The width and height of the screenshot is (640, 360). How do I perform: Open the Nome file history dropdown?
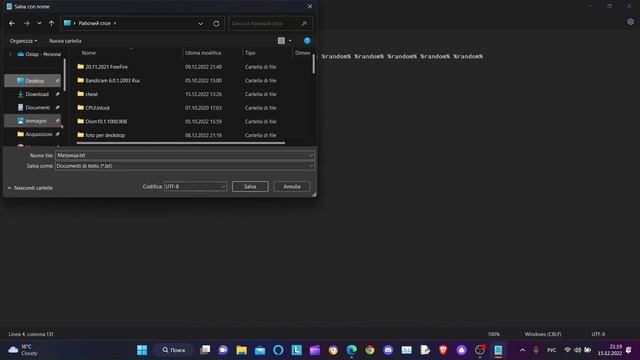[311, 156]
